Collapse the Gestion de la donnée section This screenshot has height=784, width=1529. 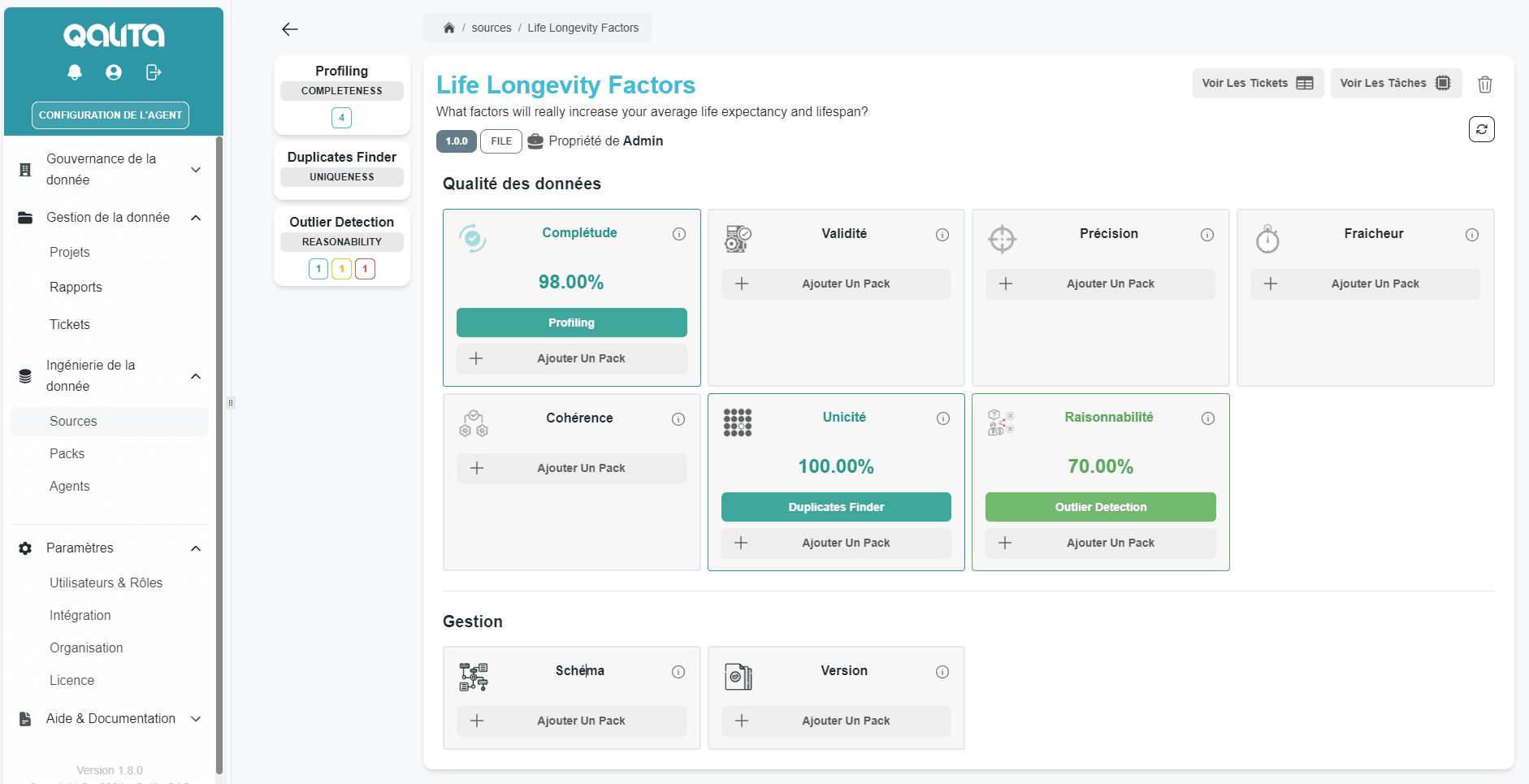(x=195, y=218)
